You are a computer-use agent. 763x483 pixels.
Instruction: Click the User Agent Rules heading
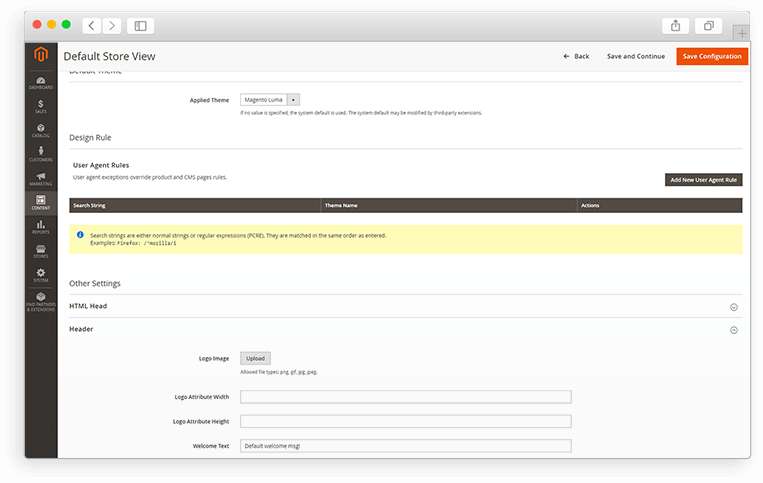[101, 165]
